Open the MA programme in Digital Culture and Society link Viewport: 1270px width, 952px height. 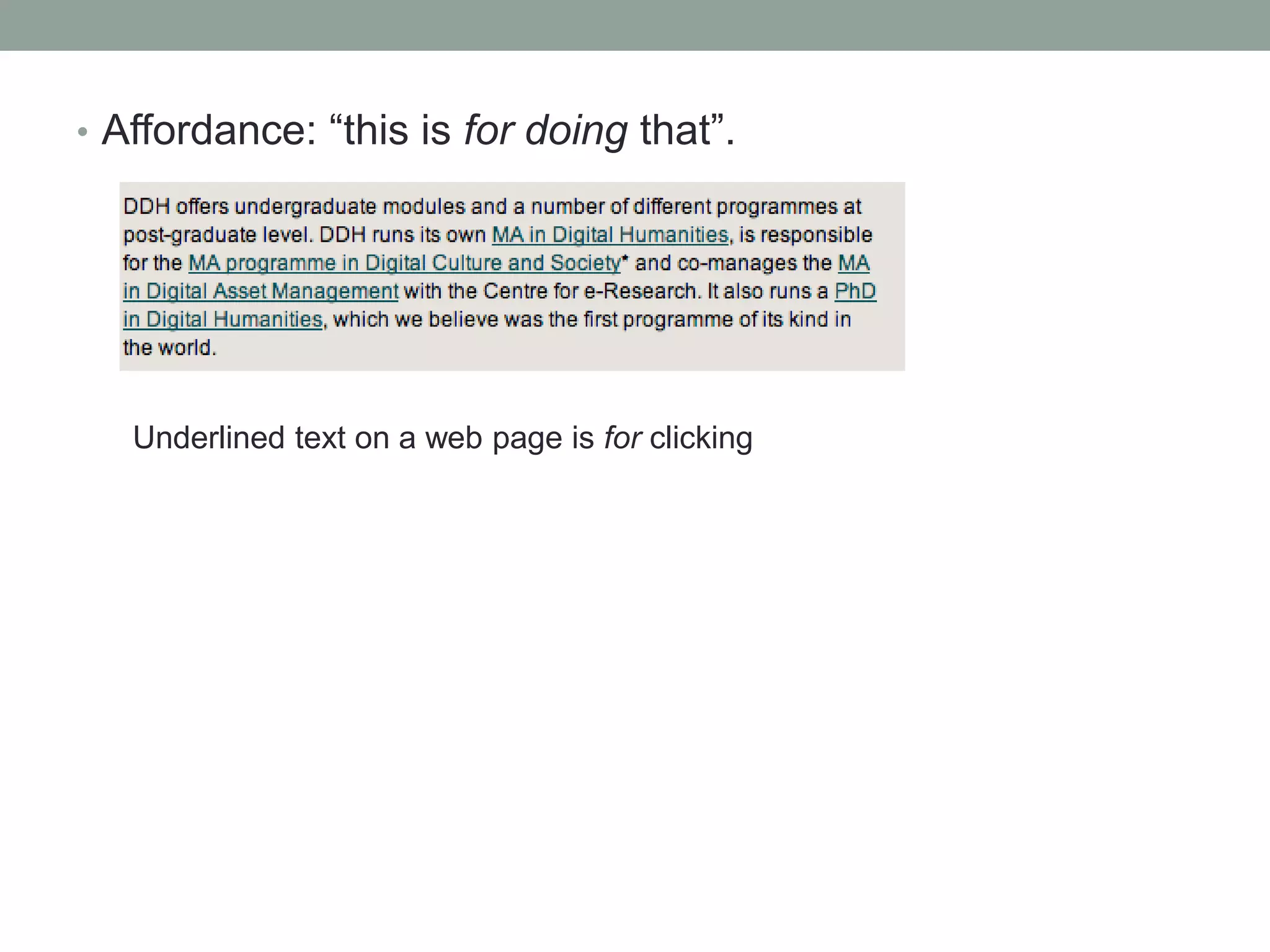click(x=404, y=263)
